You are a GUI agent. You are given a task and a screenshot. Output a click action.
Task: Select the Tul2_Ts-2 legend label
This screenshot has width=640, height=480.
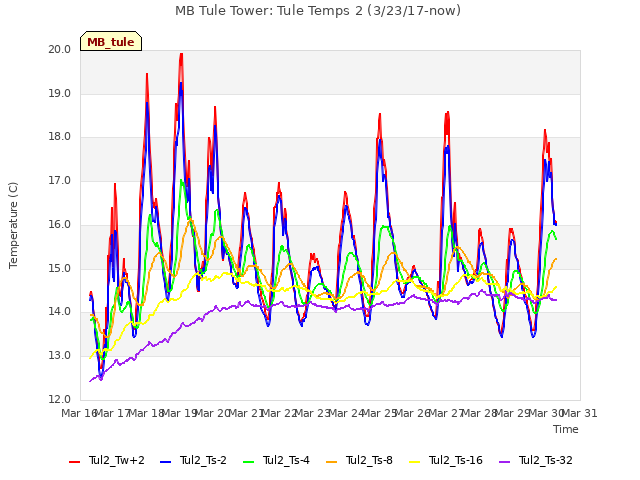203,460
